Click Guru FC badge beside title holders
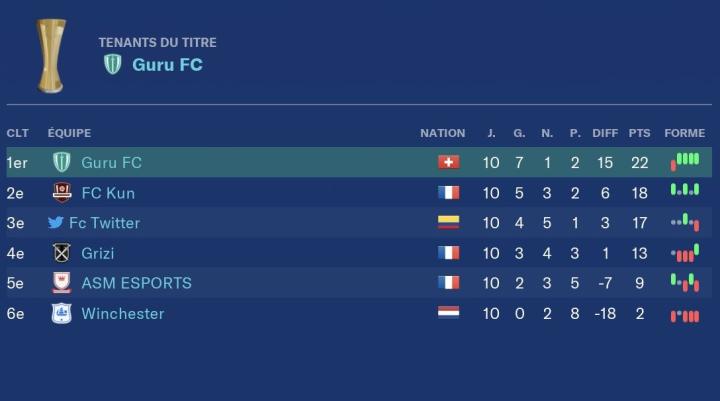Viewport: 720px width, 401px height. [x=113, y=65]
